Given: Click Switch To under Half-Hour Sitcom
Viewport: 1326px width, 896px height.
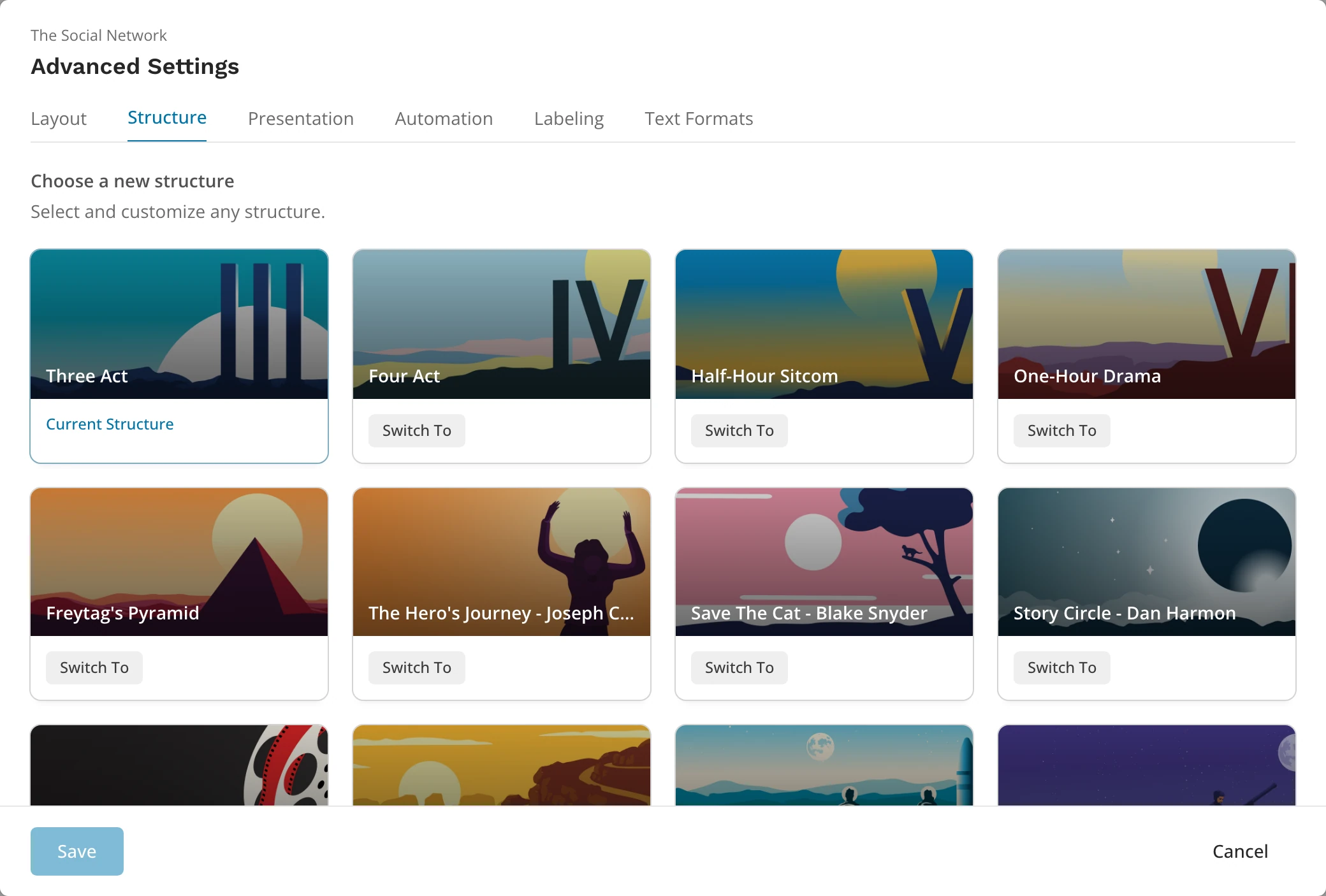Looking at the screenshot, I should (x=739, y=431).
